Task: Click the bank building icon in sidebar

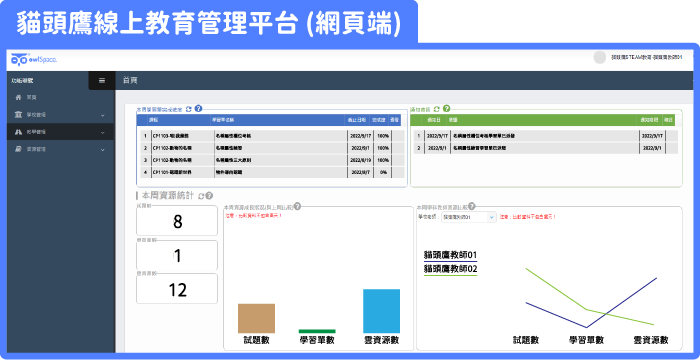Action: (x=18, y=115)
